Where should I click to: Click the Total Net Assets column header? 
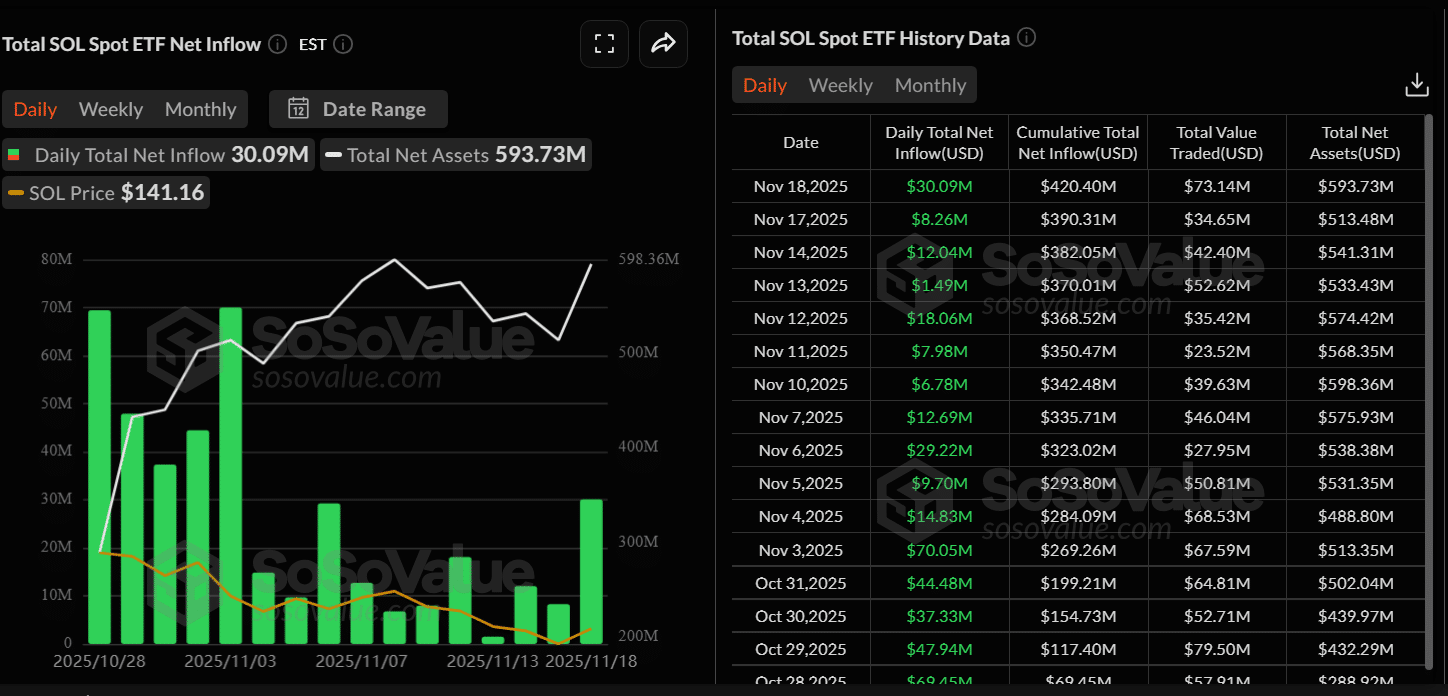pyautogui.click(x=1354, y=143)
